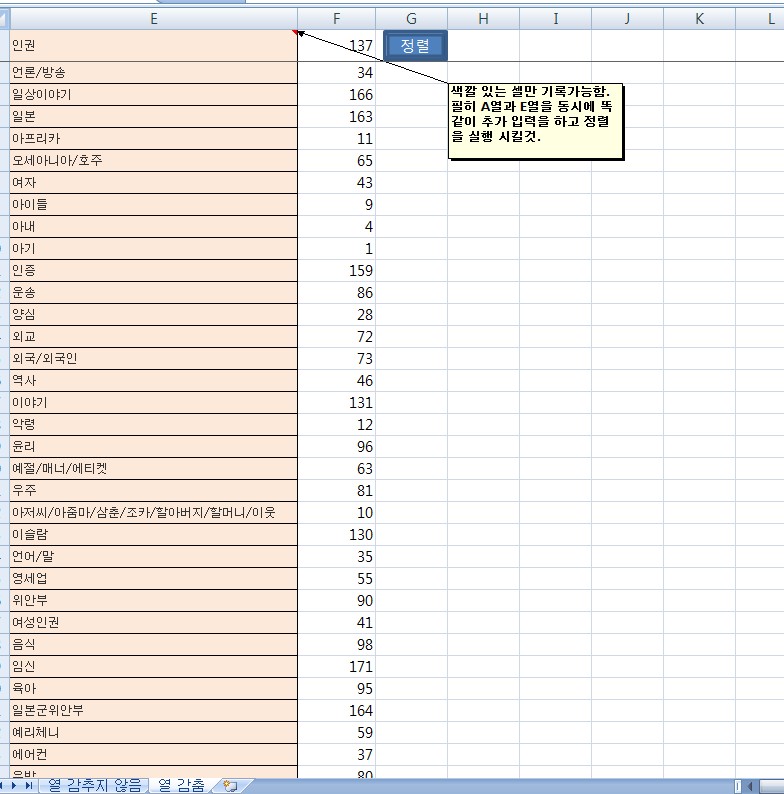
Task: Select the cell labeled 예절/매너/에티켓
Action: click(x=153, y=468)
